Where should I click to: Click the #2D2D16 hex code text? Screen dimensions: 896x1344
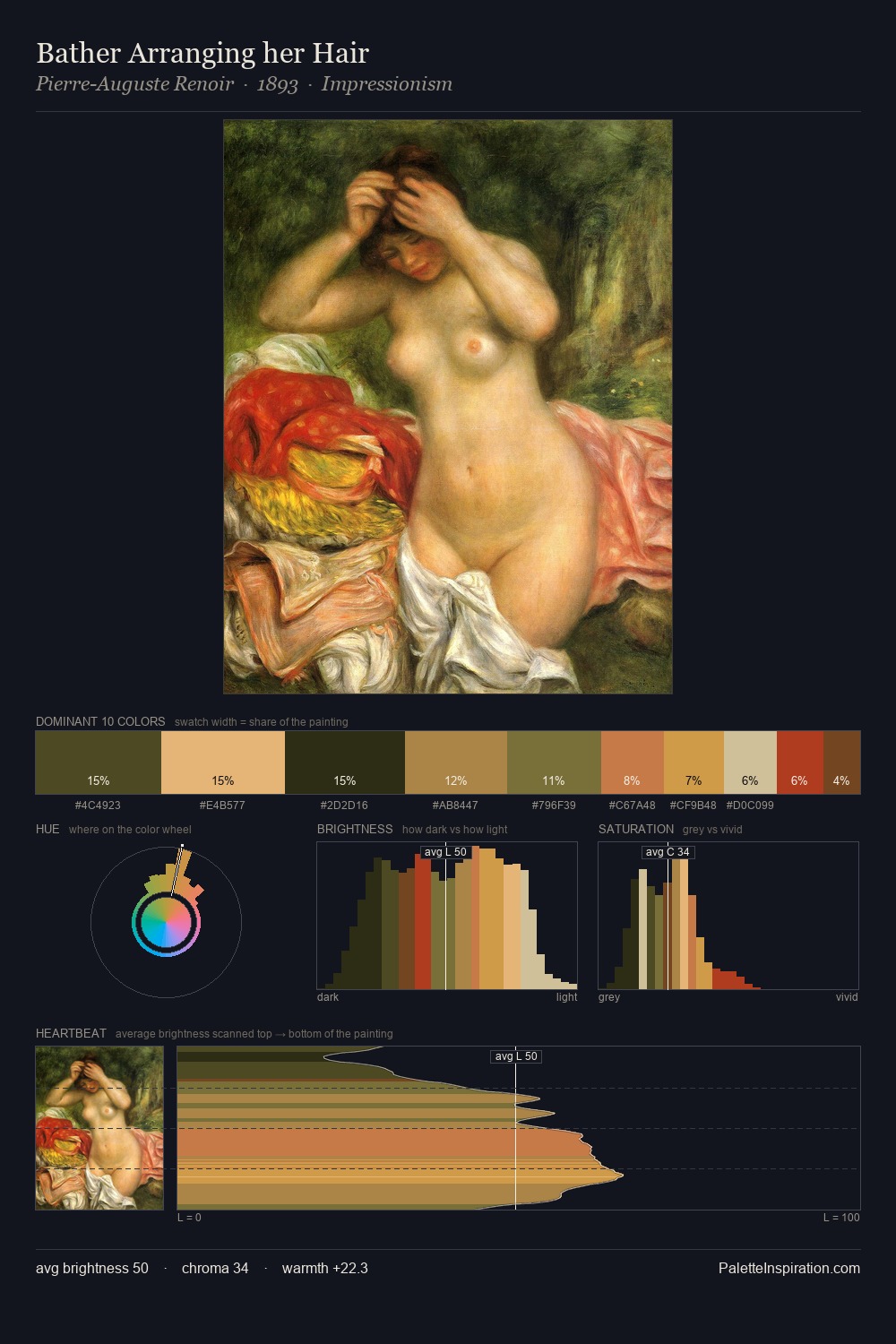point(344,806)
